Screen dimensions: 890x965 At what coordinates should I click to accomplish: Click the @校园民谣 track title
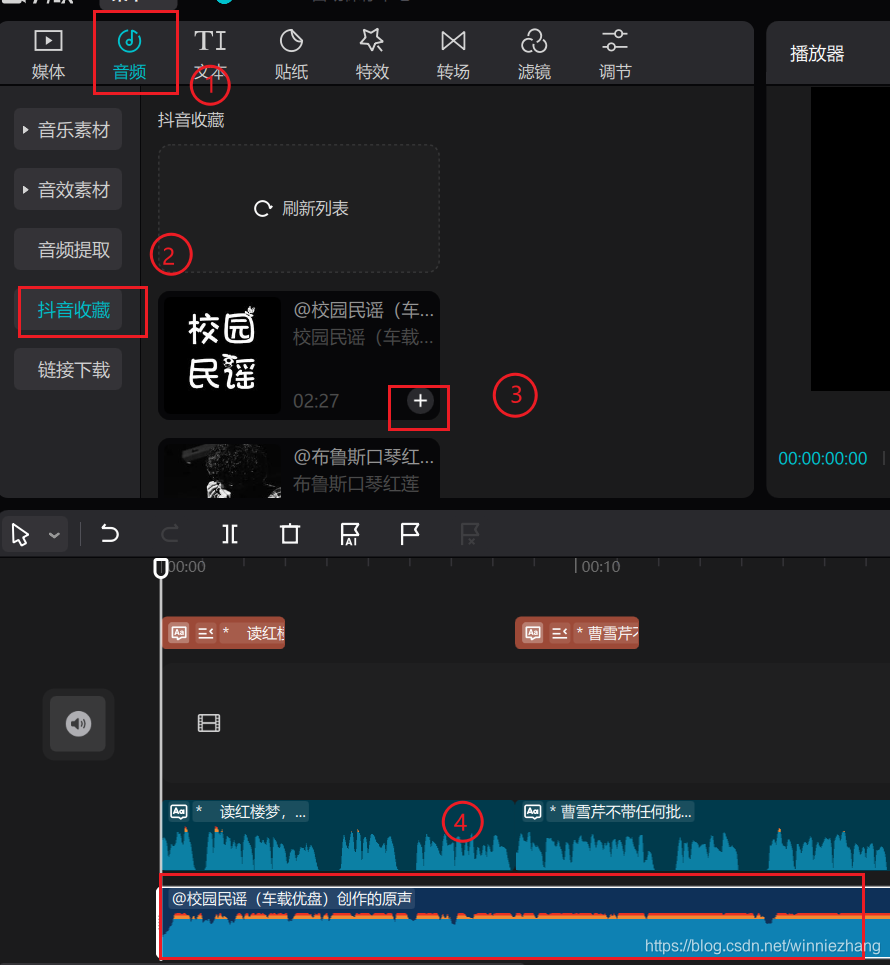(x=363, y=310)
